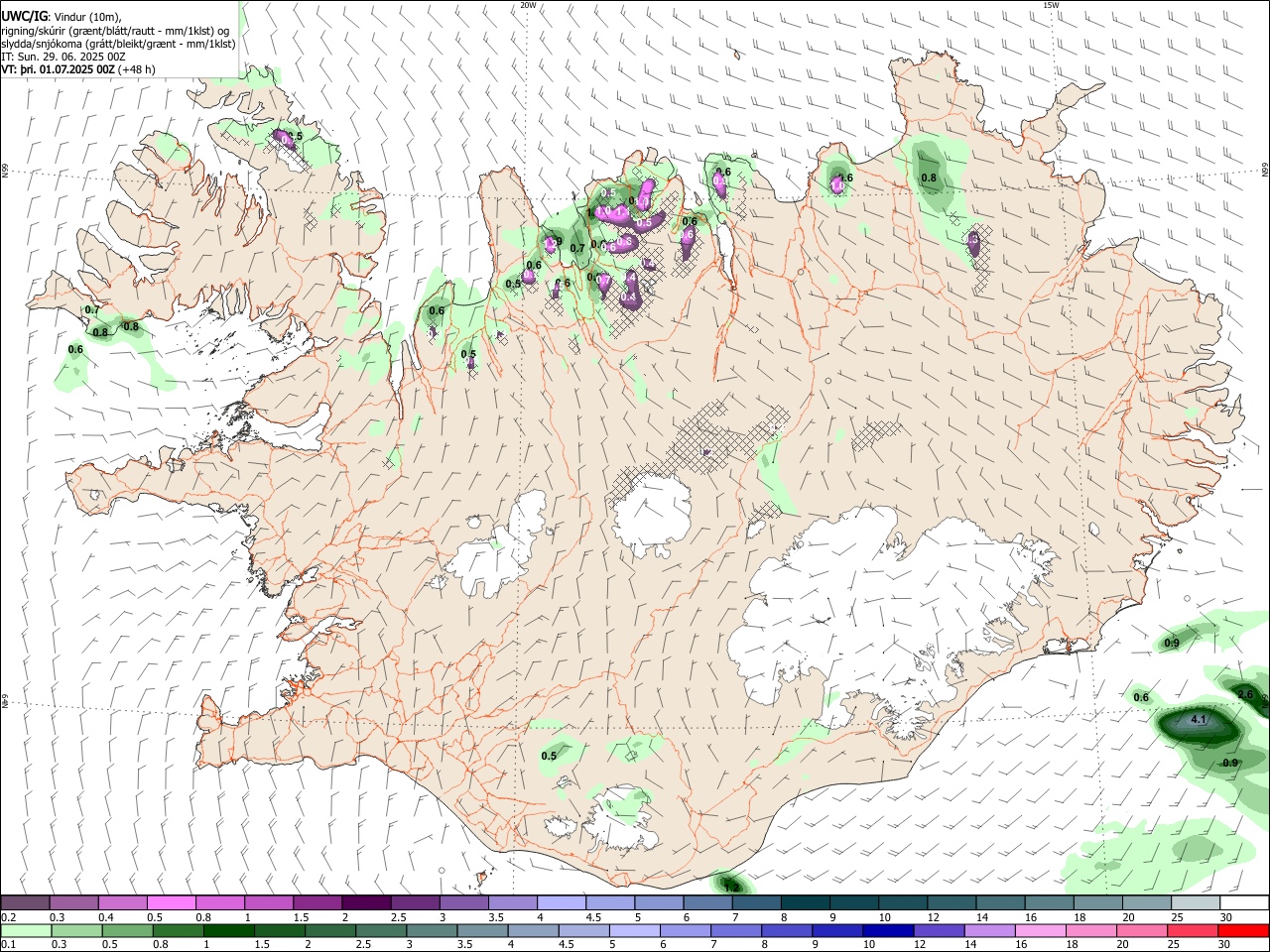Image resolution: width=1270 pixels, height=952 pixels.
Task: Select the light lavender 4 swatch, upper legend row
Action: [x=561, y=902]
